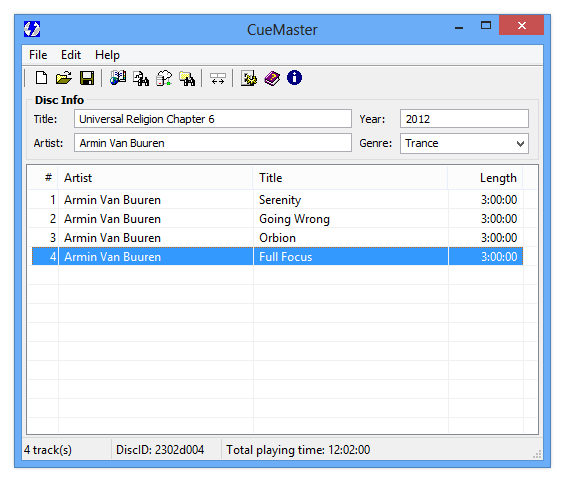Click the double-arrow swap columns icon
The width and height of the screenshot is (569, 486).
[x=218, y=78]
